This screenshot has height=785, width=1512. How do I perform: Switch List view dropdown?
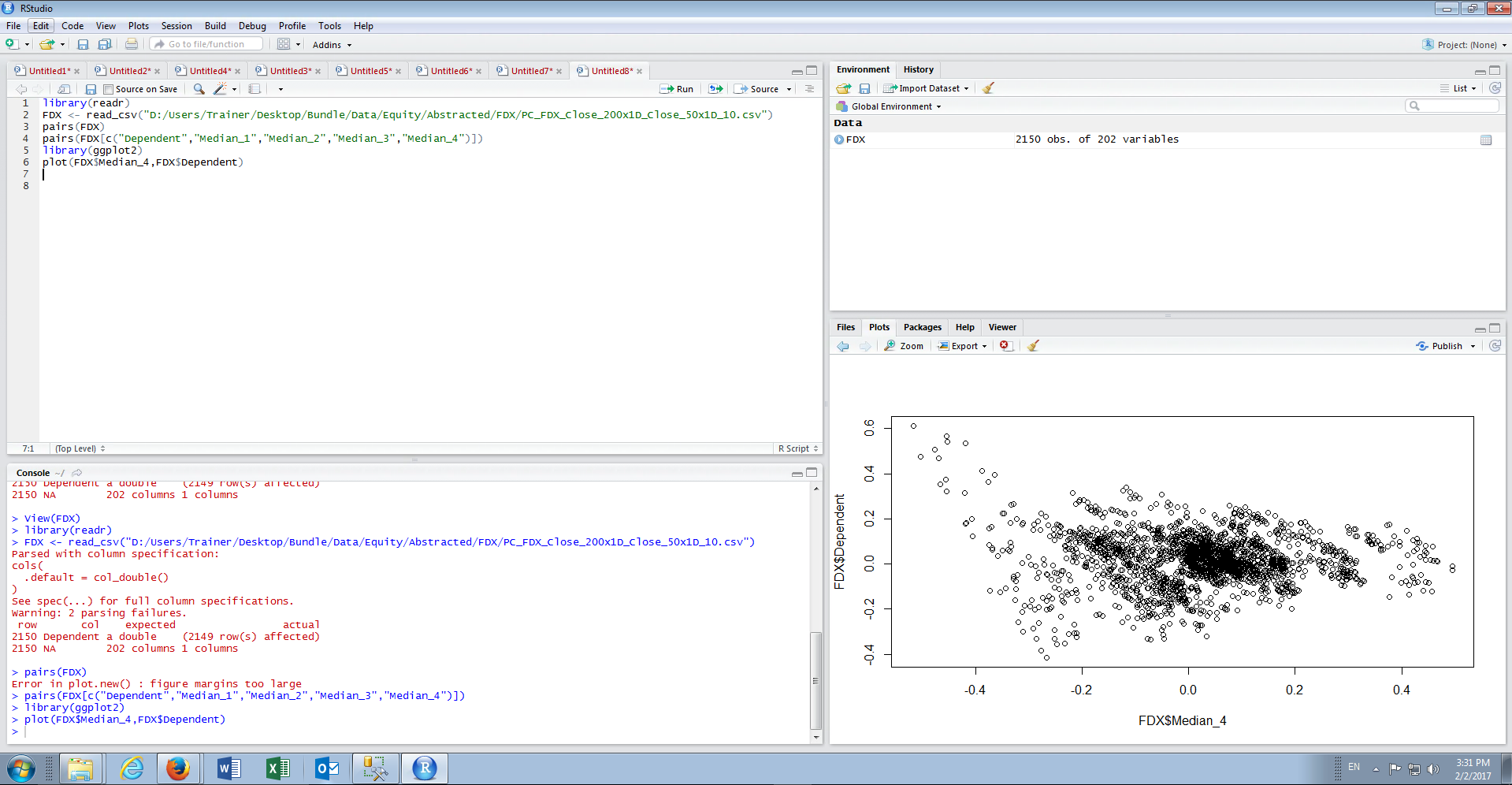point(1458,88)
